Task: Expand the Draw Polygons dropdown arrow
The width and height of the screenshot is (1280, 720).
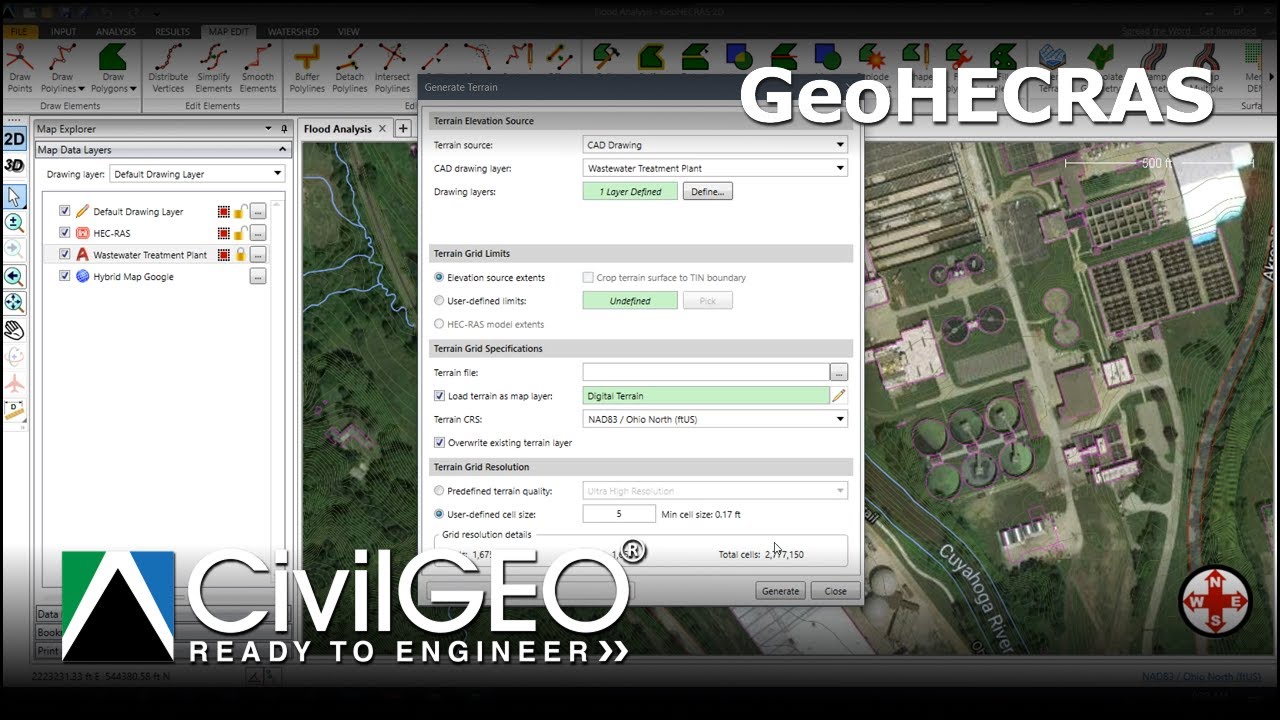Action: pyautogui.click(x=132, y=89)
